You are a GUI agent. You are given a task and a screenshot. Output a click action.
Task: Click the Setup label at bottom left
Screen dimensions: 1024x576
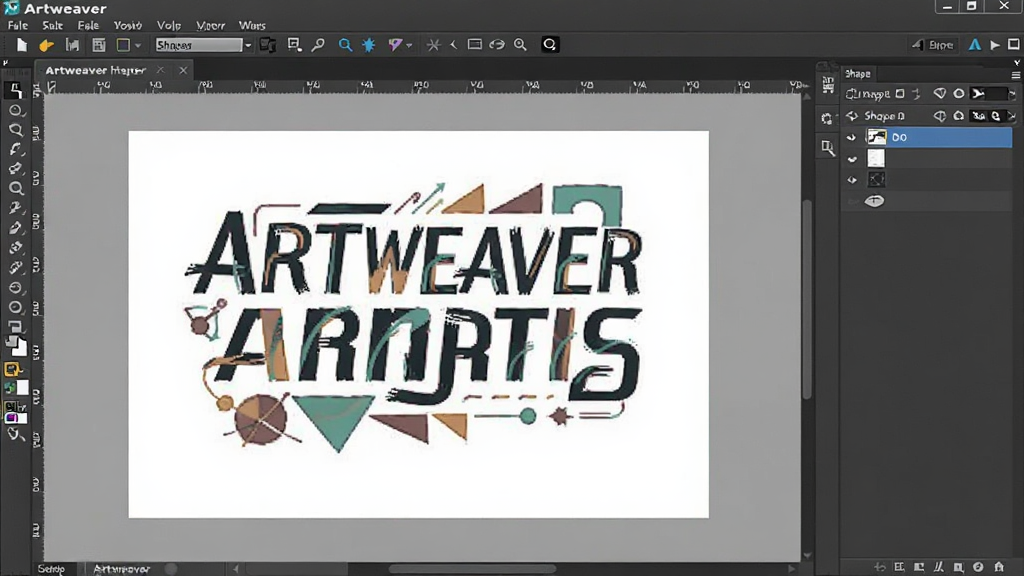[51, 569]
